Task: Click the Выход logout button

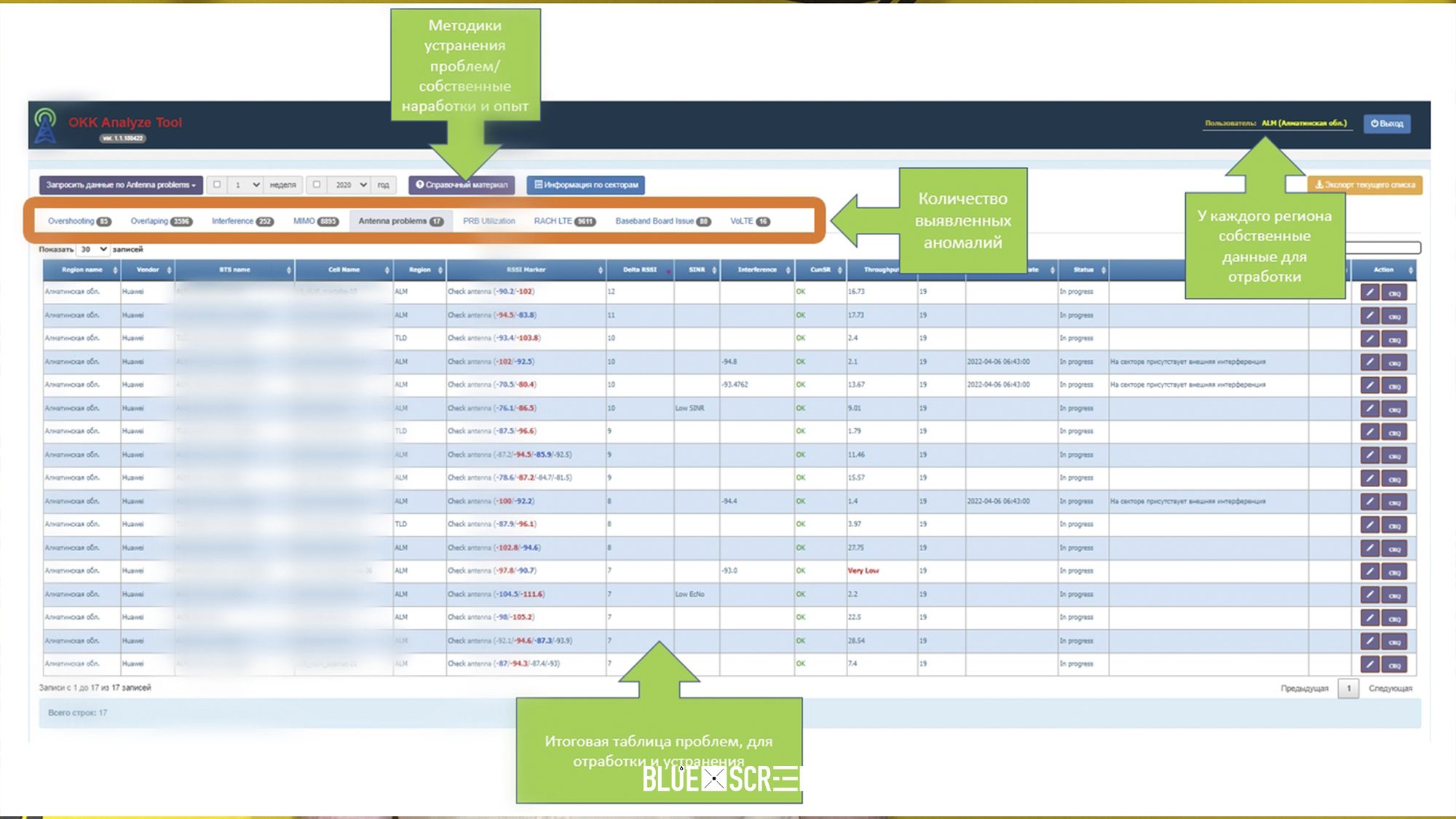Action: pyautogui.click(x=1387, y=124)
